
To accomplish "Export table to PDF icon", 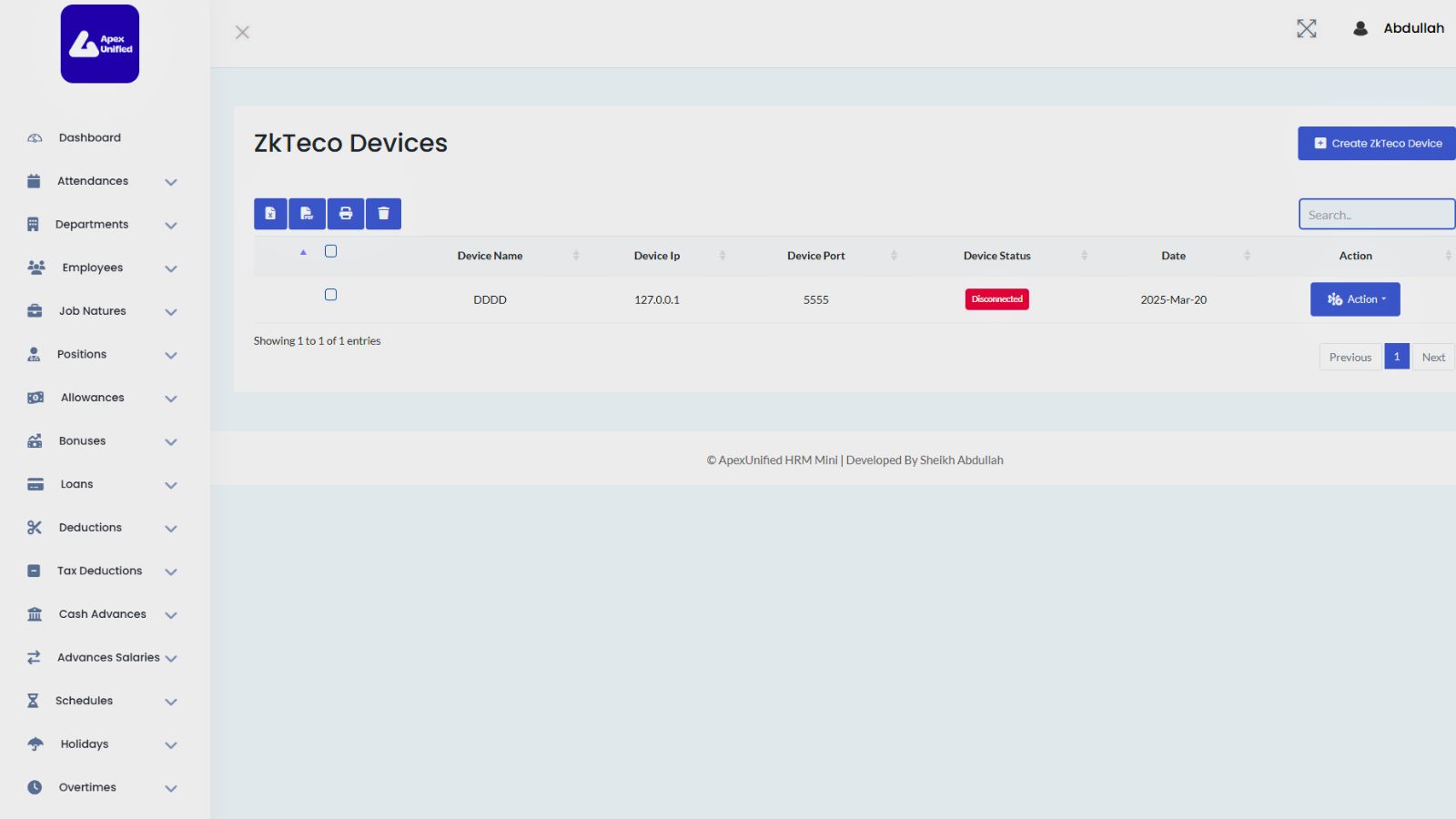I will pyautogui.click(x=307, y=214).
